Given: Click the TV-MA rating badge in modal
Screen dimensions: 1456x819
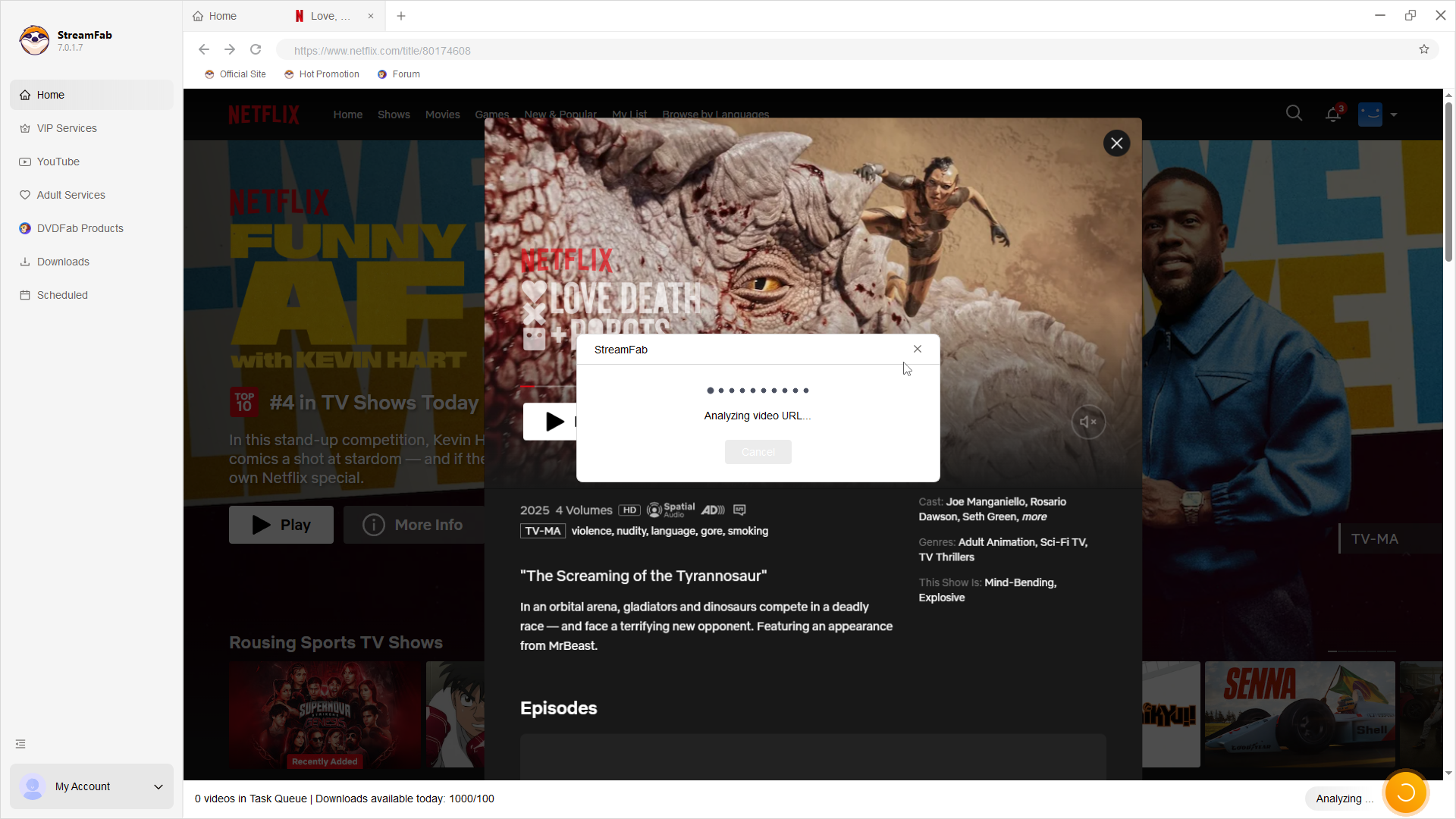Looking at the screenshot, I should point(543,531).
